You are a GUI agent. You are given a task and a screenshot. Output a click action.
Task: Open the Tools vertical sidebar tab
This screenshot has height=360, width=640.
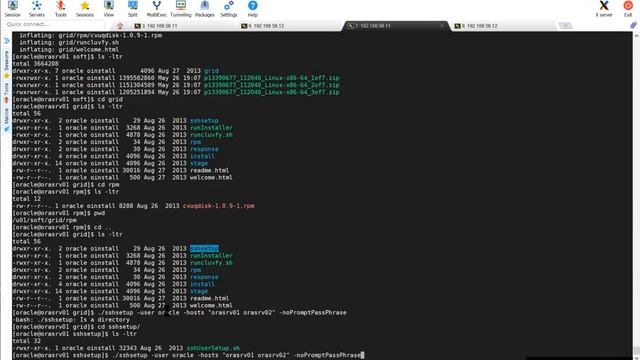pyautogui.click(x=7, y=93)
